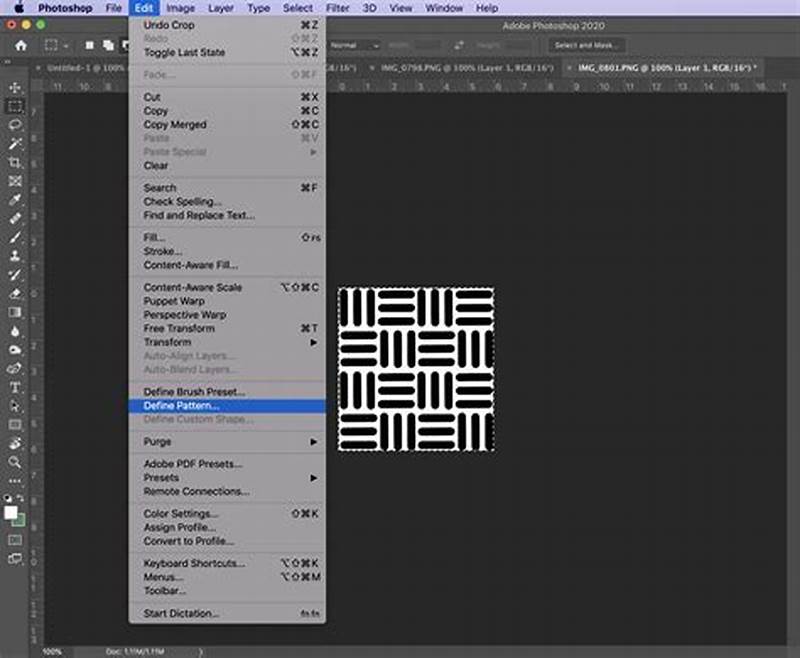Screen dimensions: 800x658
Task: Open the Normal blend mode dropdown
Action: pos(354,45)
